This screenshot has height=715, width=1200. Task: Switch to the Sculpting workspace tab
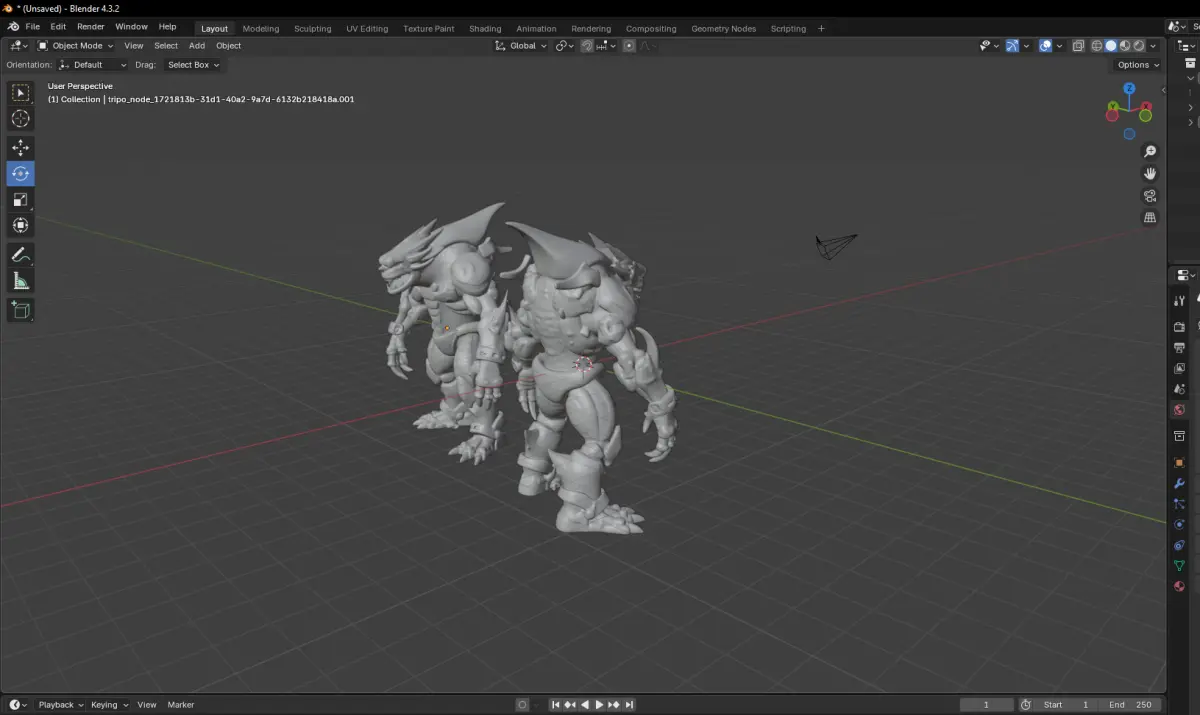(x=312, y=28)
